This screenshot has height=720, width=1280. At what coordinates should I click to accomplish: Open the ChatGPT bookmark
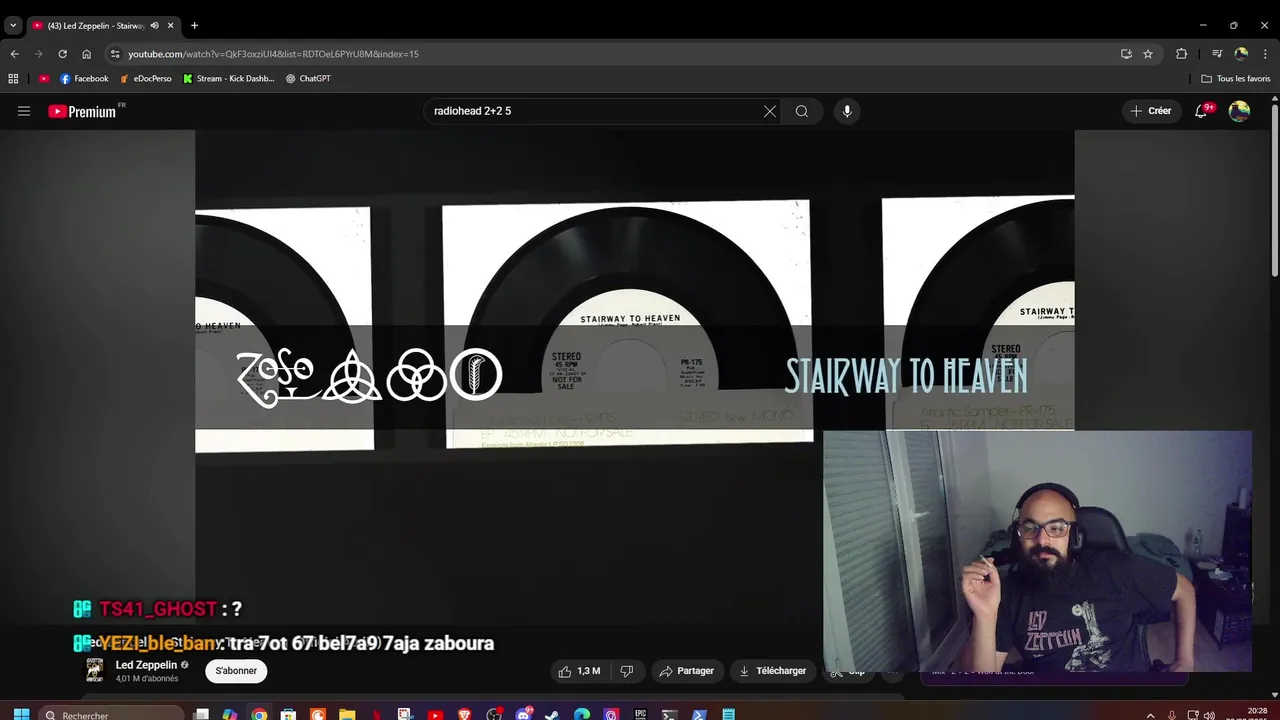point(308,78)
